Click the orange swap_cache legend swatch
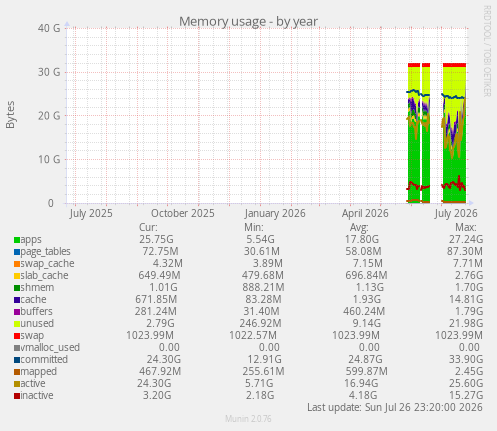This screenshot has height=431, width=497. (x=17, y=264)
